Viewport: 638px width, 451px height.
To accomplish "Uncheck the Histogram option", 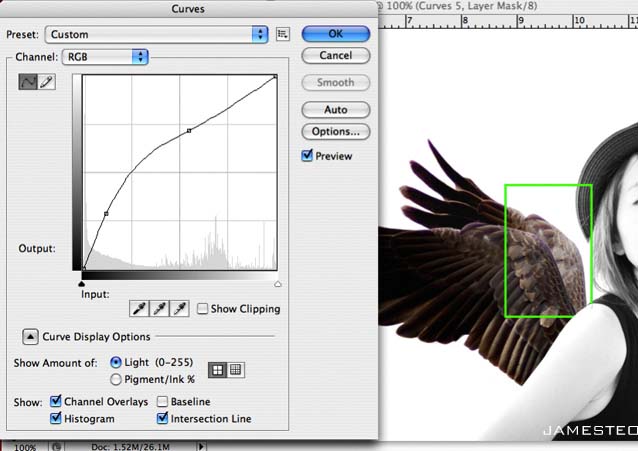I will point(56,418).
